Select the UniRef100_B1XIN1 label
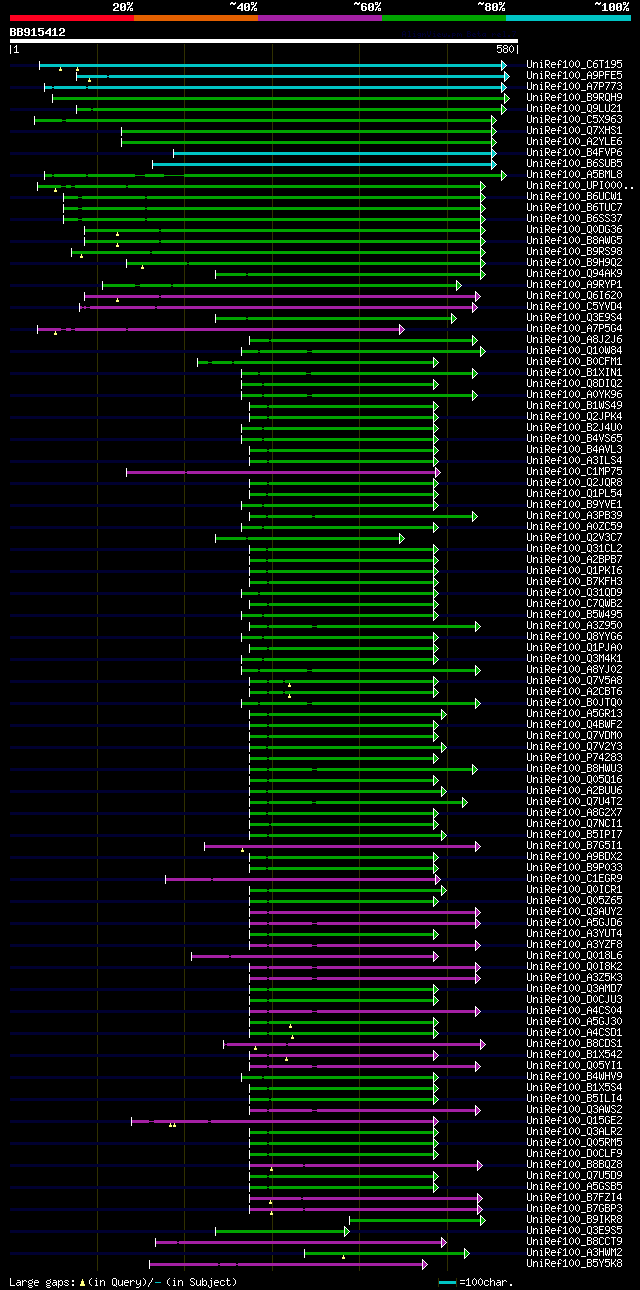The image size is (640, 1290). click(574, 372)
